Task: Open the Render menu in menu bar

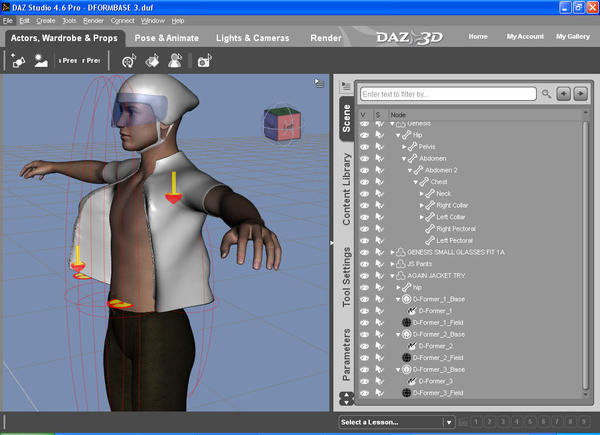Action: [93, 21]
